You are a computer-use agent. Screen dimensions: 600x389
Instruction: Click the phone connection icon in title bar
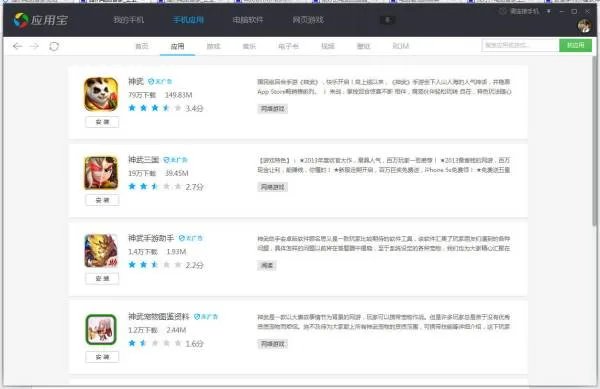(503, 11)
